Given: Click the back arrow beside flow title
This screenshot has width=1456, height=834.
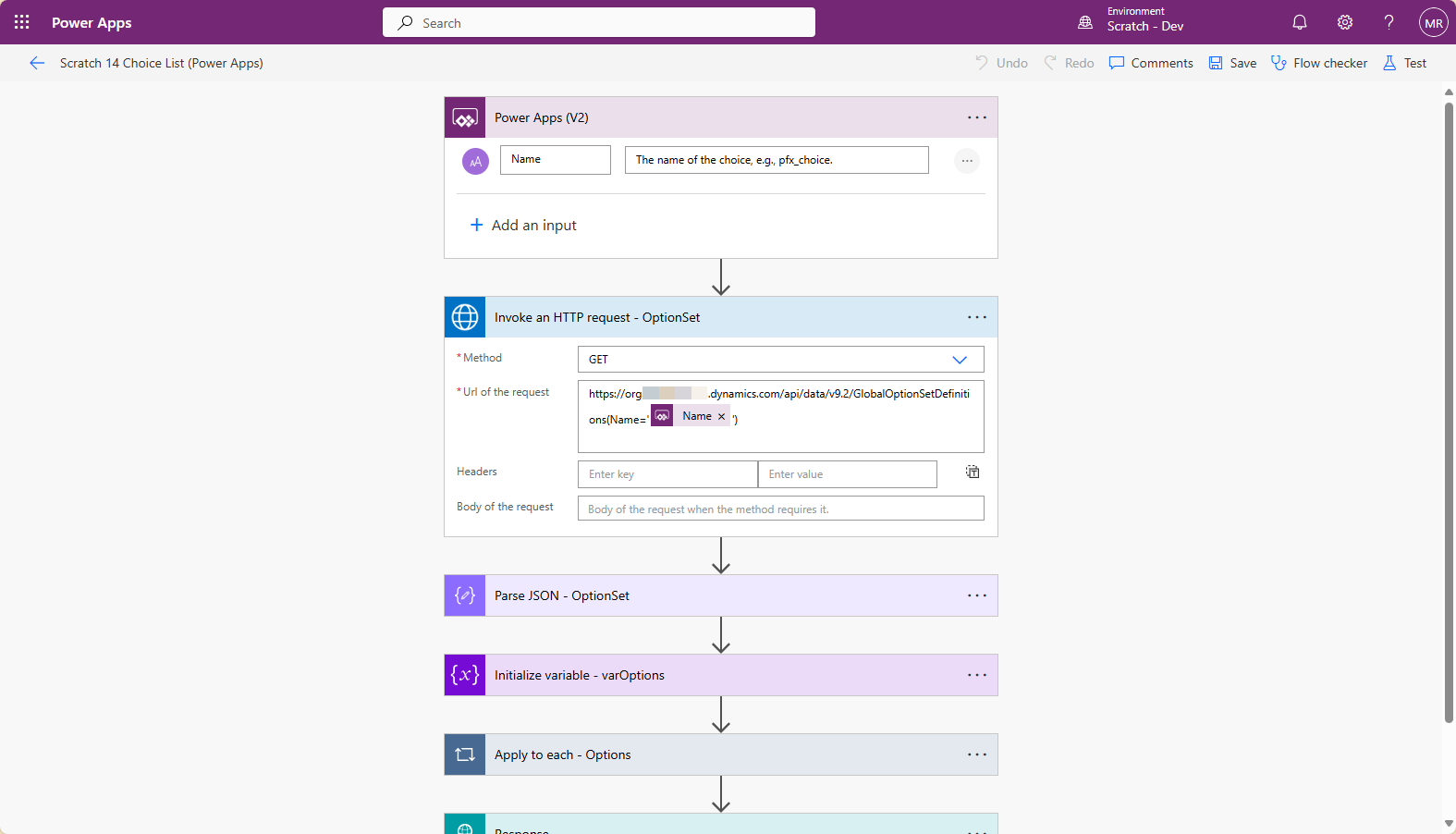Looking at the screenshot, I should (37, 63).
